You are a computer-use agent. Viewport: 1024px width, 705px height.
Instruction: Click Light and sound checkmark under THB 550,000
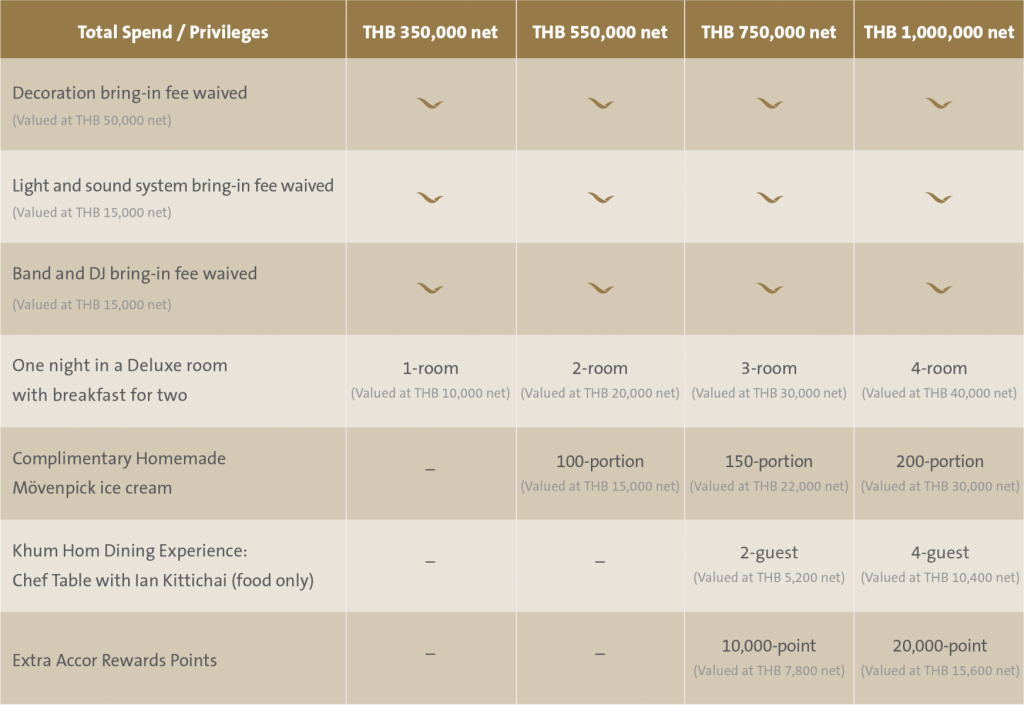point(600,197)
